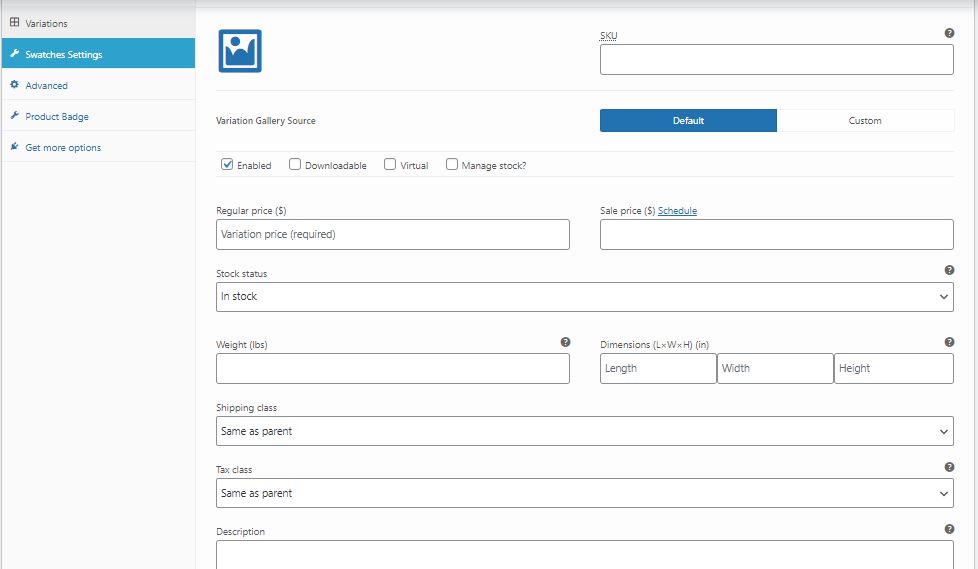Open the Variations tab
Viewport: 978px width, 569px height.
(98, 23)
